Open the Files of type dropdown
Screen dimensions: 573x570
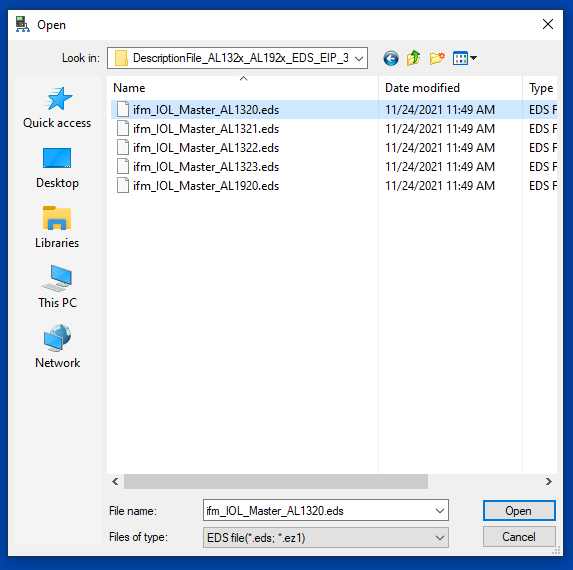pos(326,537)
